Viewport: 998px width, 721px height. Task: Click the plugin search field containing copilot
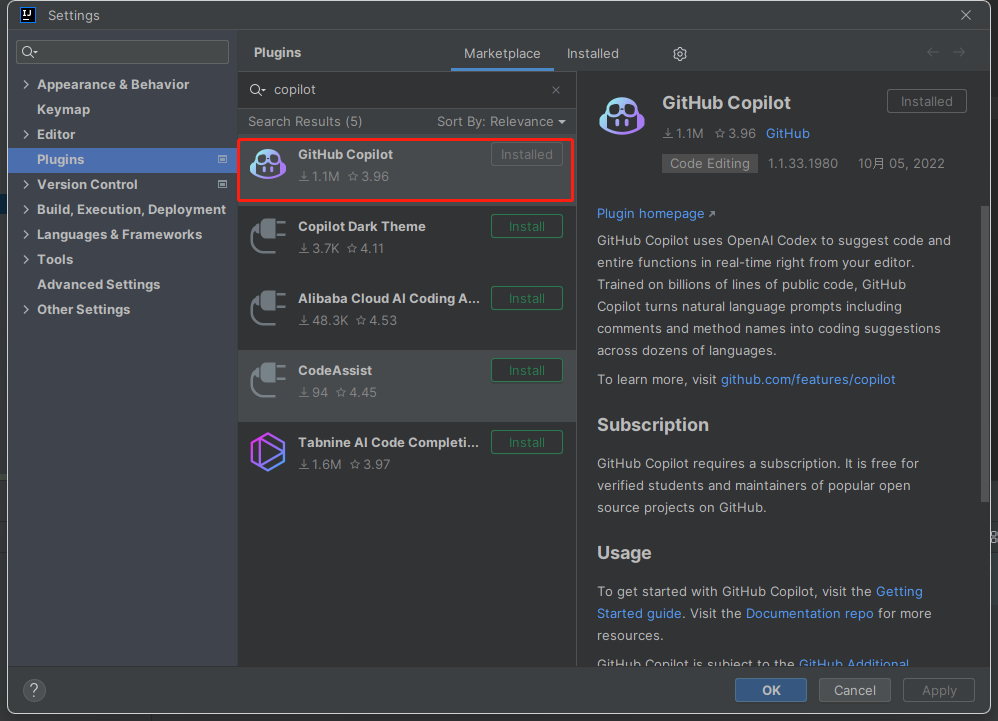point(407,90)
